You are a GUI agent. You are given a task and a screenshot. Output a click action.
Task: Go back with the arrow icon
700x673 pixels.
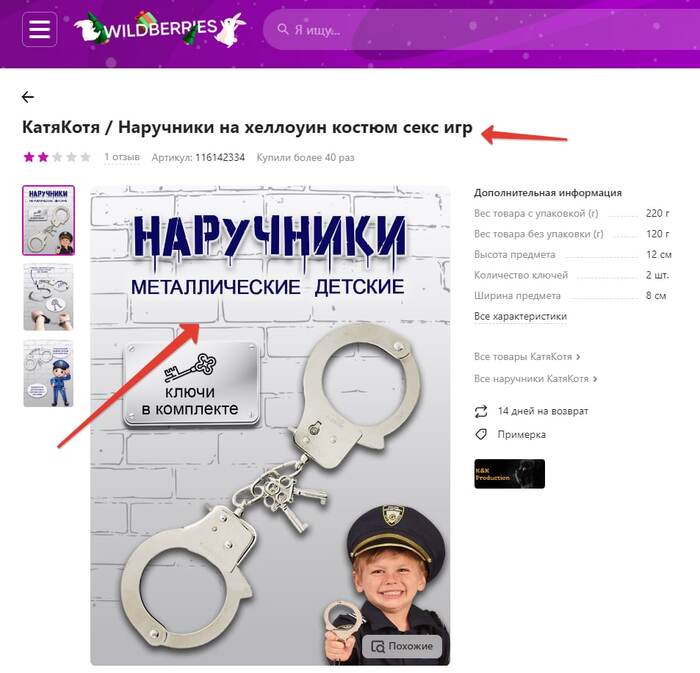[28, 97]
